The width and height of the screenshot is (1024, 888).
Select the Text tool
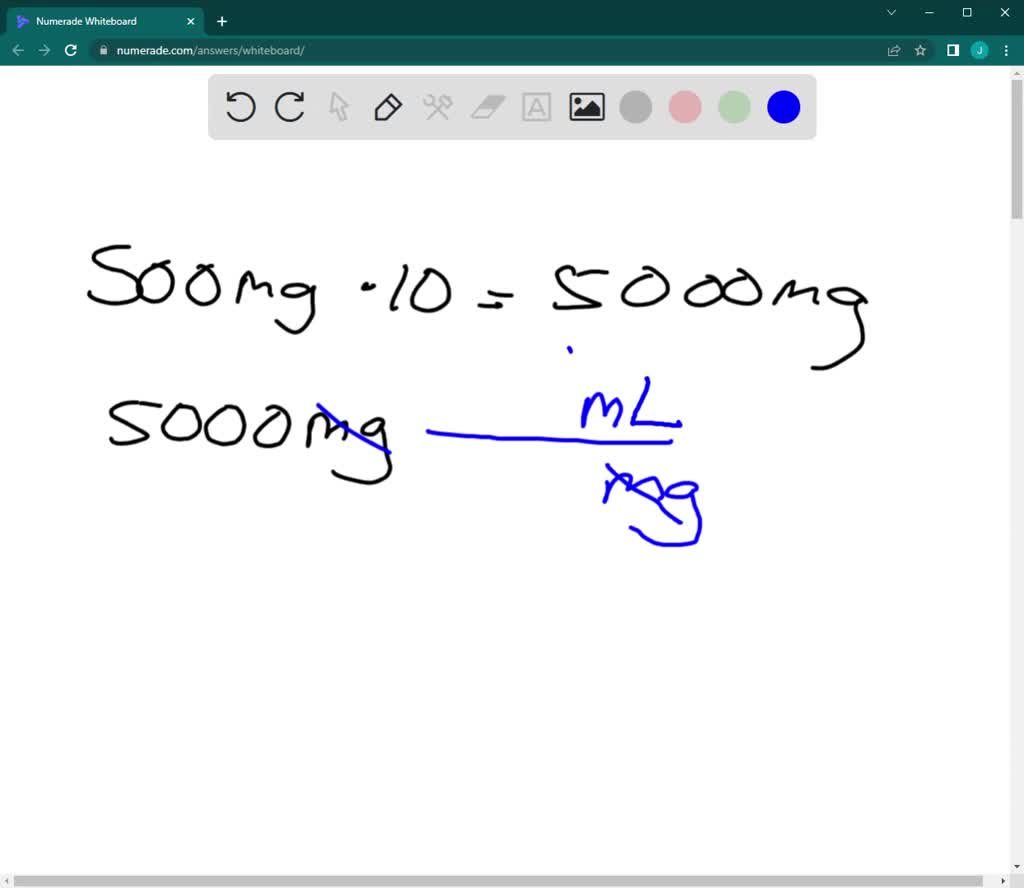(537, 107)
